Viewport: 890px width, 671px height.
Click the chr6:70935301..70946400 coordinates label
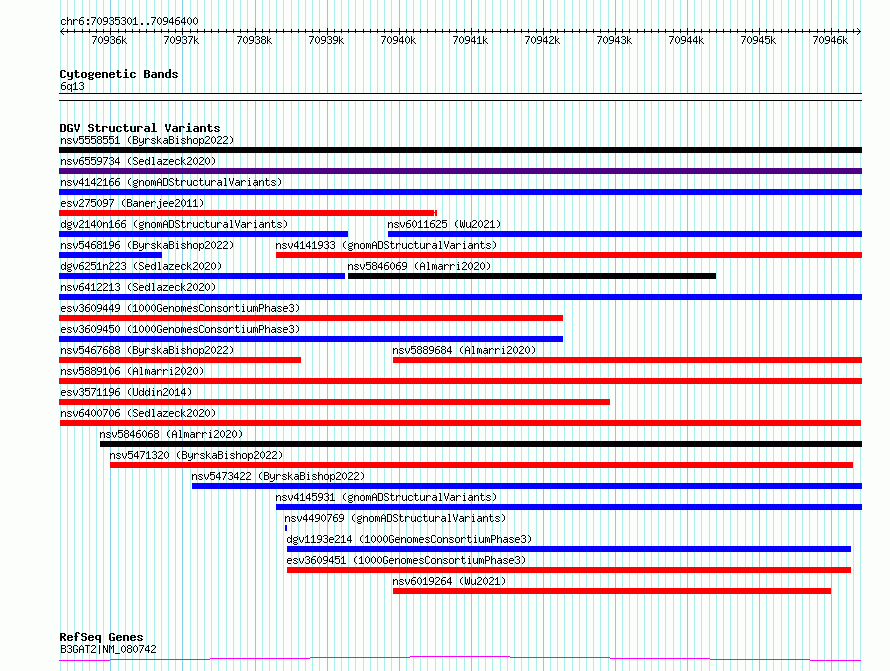(x=129, y=22)
